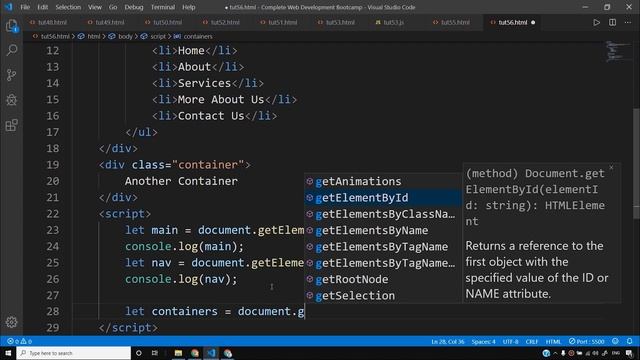This screenshot has height=360, width=640.
Task: Switch to the tut49.html tab
Action: pyautogui.click(x=109, y=22)
